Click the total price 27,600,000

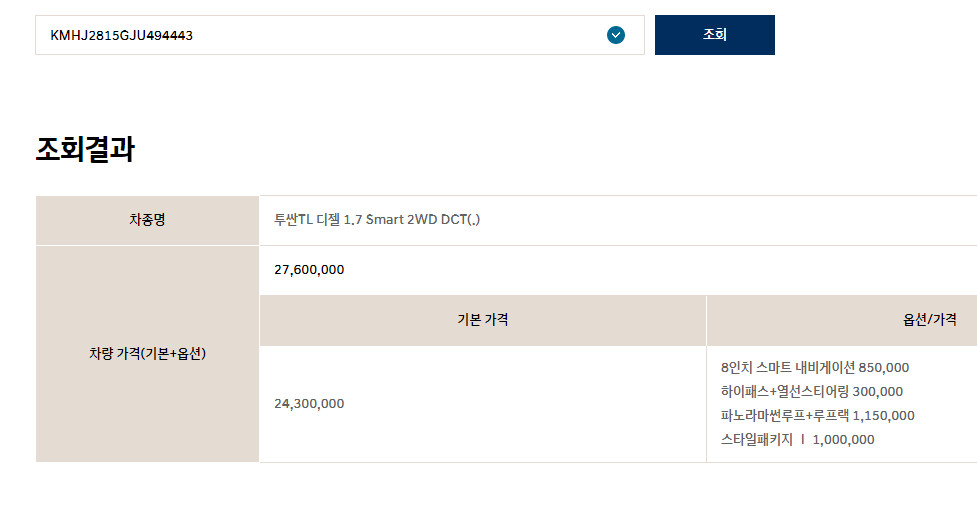(309, 270)
